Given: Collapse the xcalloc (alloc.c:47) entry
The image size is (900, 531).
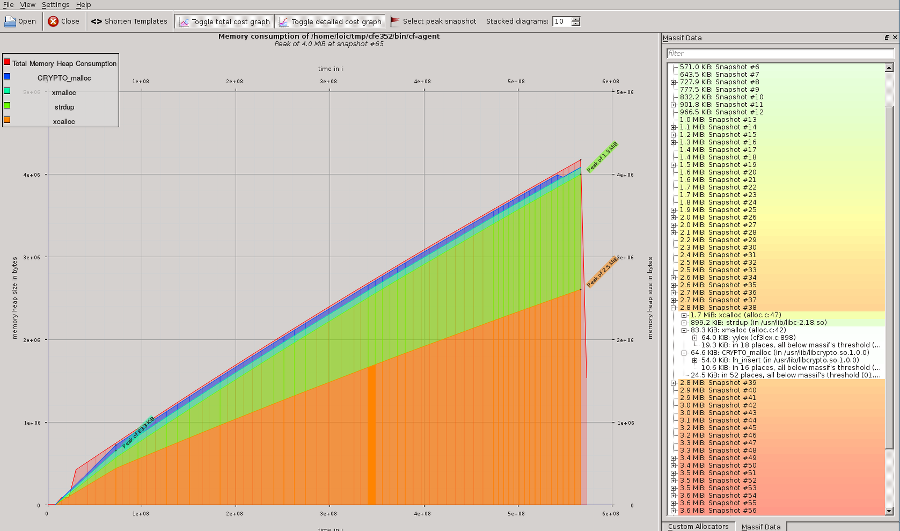Looking at the screenshot, I should [x=682, y=315].
